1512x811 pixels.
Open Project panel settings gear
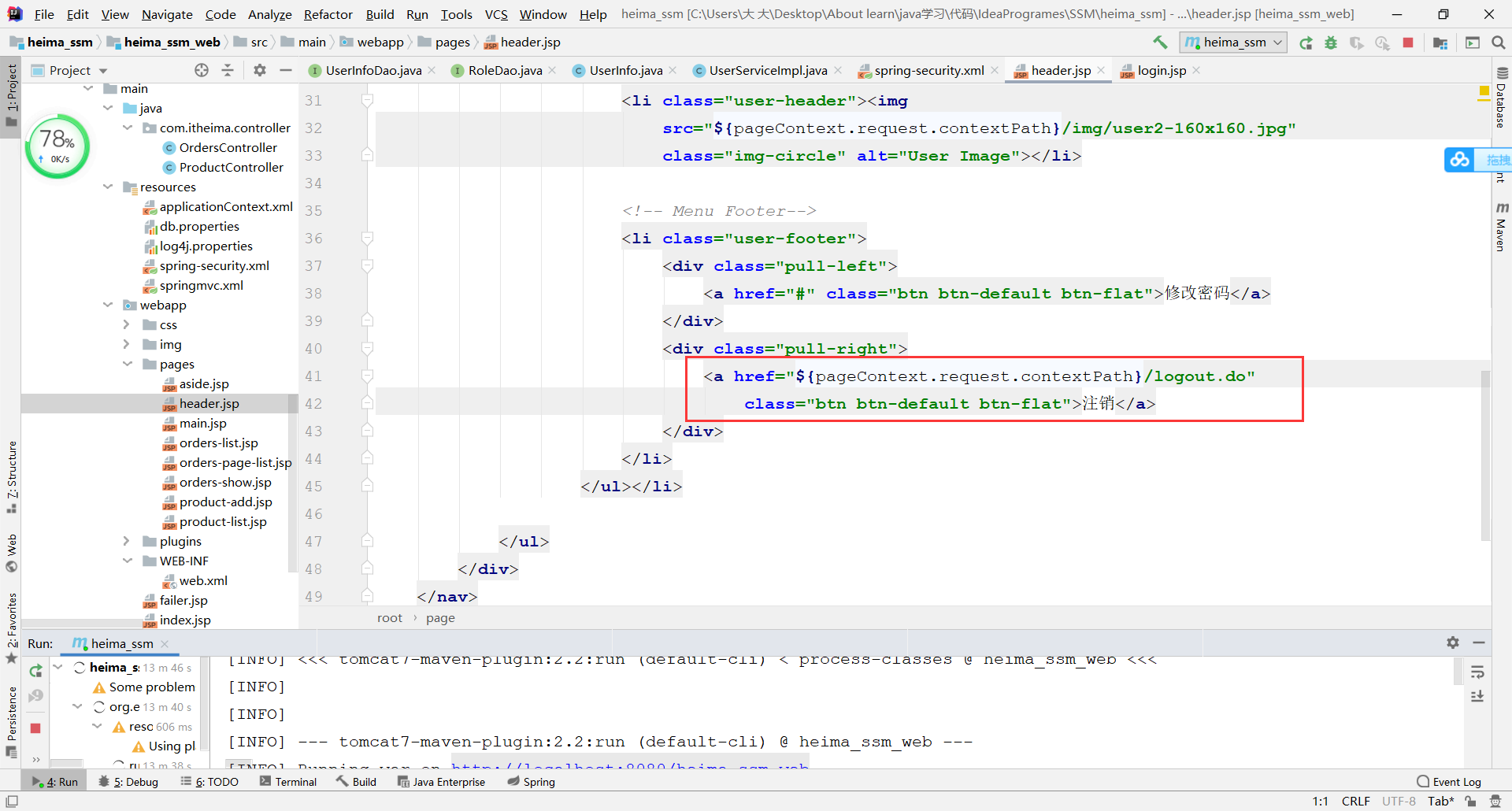pos(260,70)
